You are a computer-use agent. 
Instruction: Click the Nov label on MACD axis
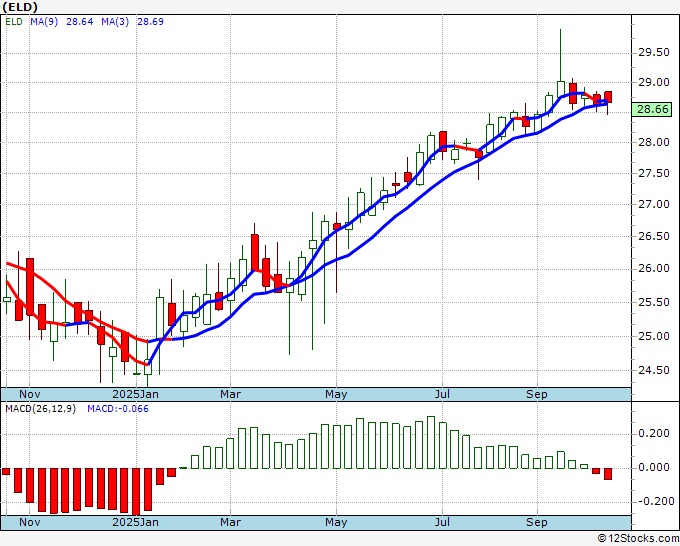point(29,522)
